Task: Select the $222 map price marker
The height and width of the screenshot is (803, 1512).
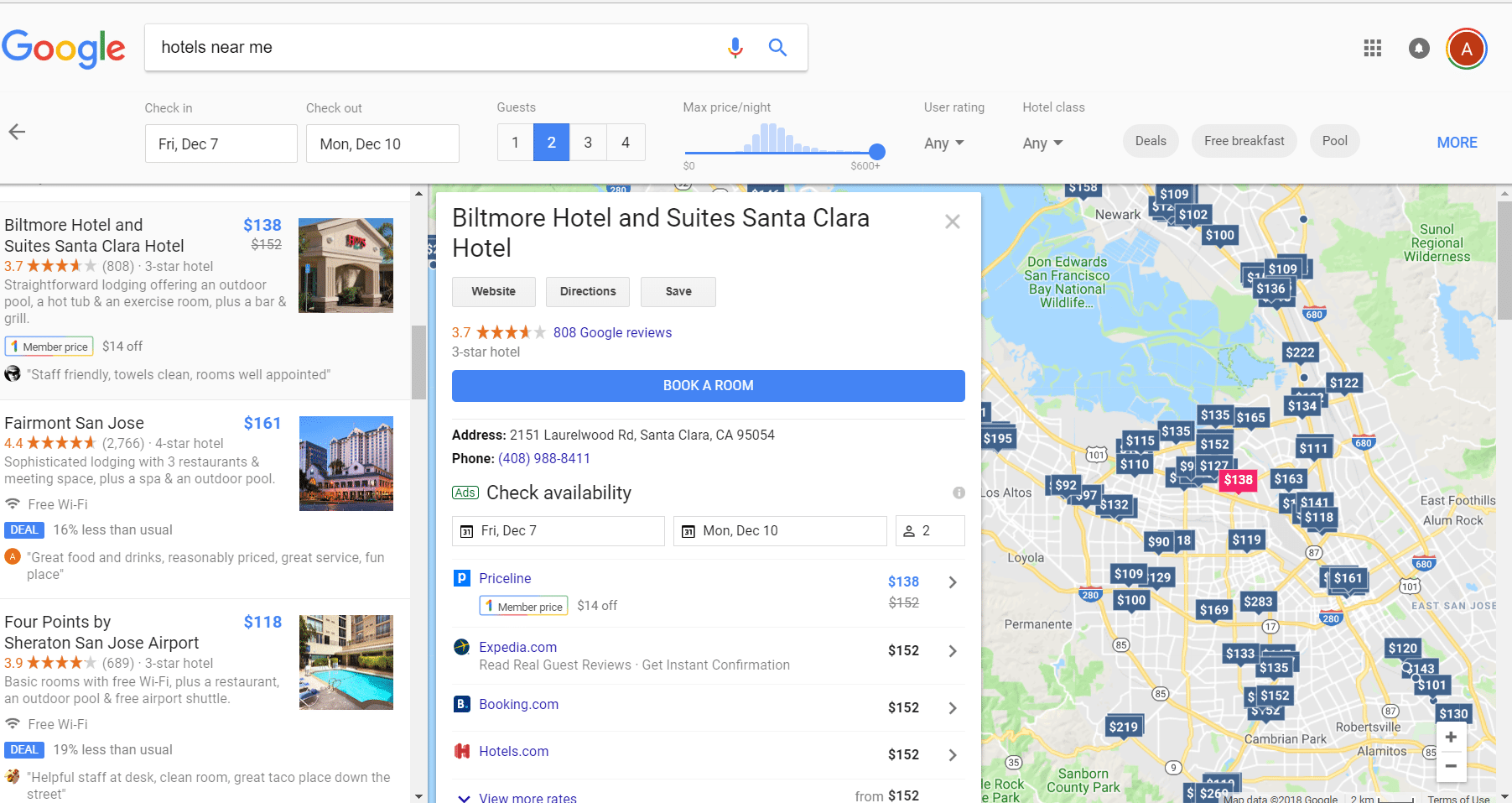Action: pyautogui.click(x=1300, y=352)
